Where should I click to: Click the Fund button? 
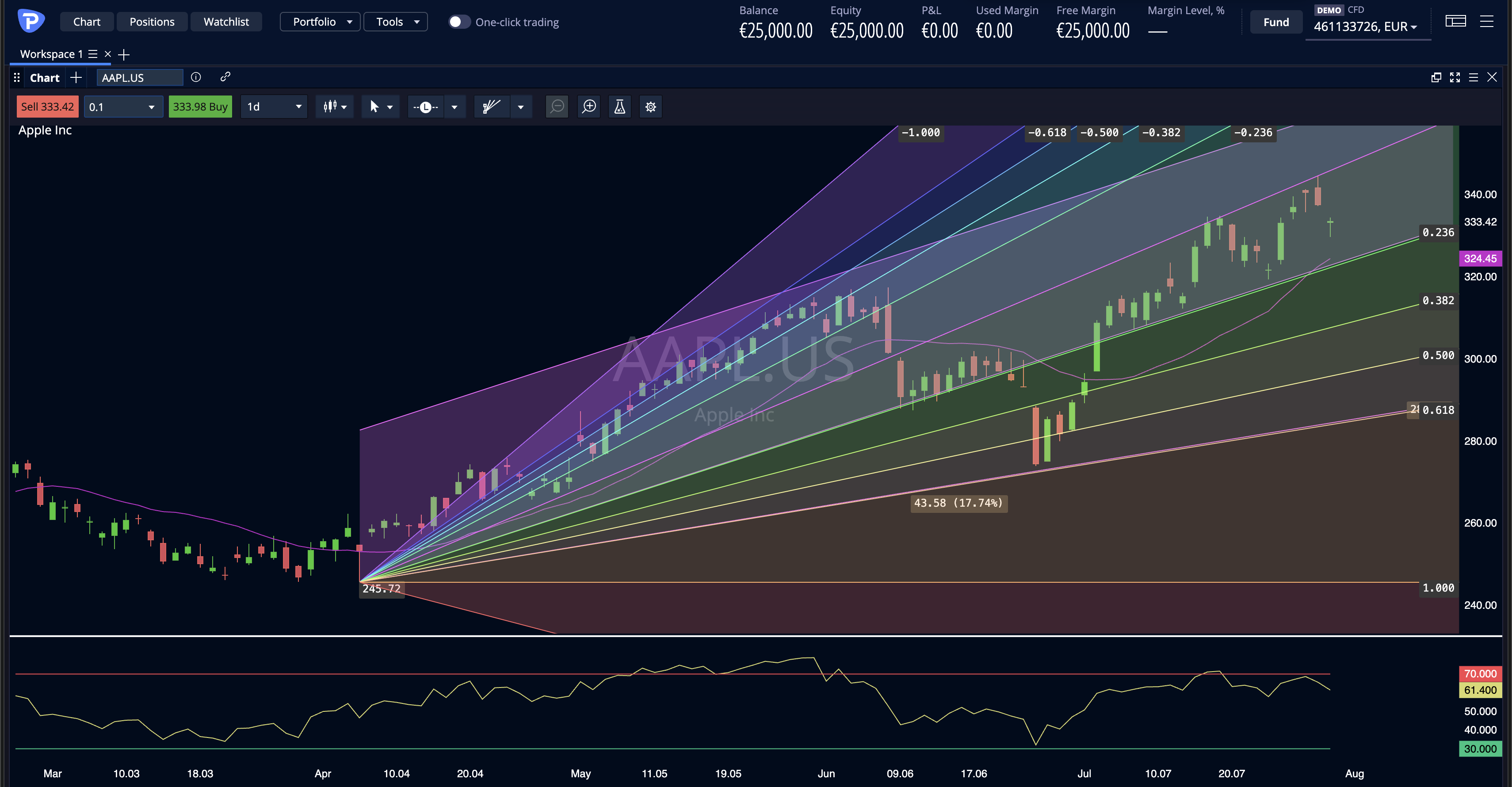coord(1276,22)
